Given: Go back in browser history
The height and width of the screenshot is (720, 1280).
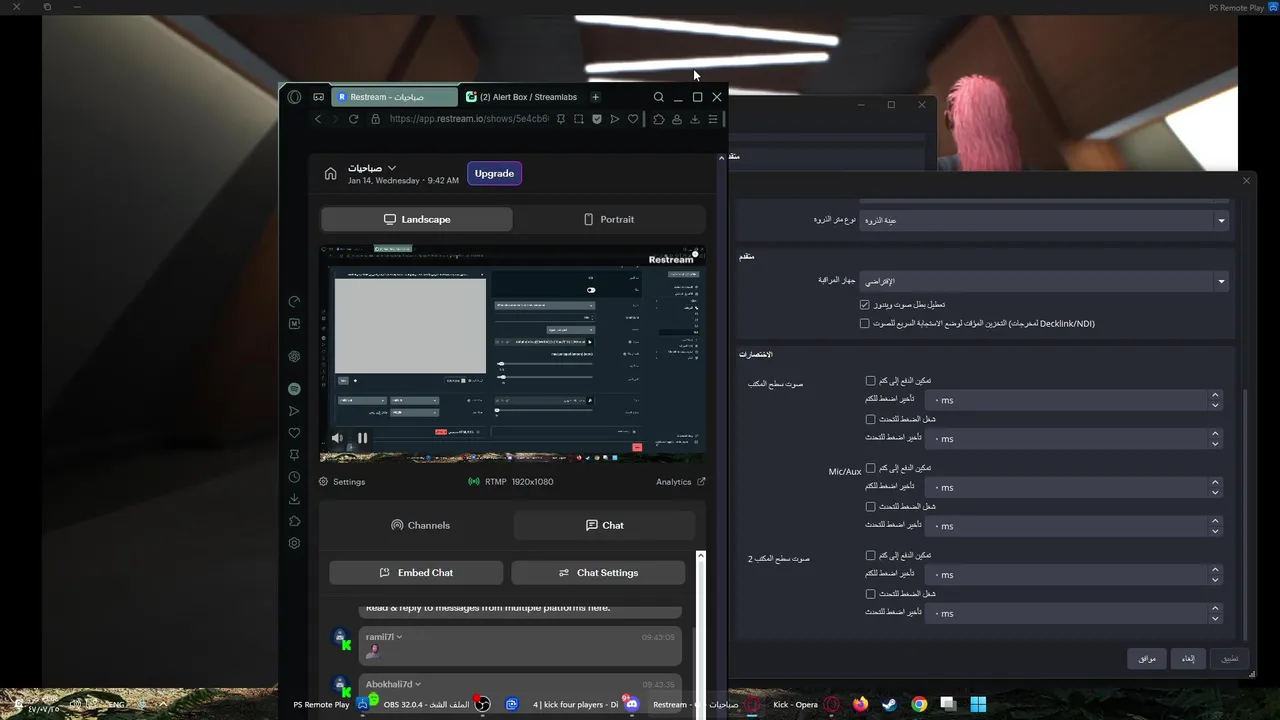Looking at the screenshot, I should [x=318, y=119].
